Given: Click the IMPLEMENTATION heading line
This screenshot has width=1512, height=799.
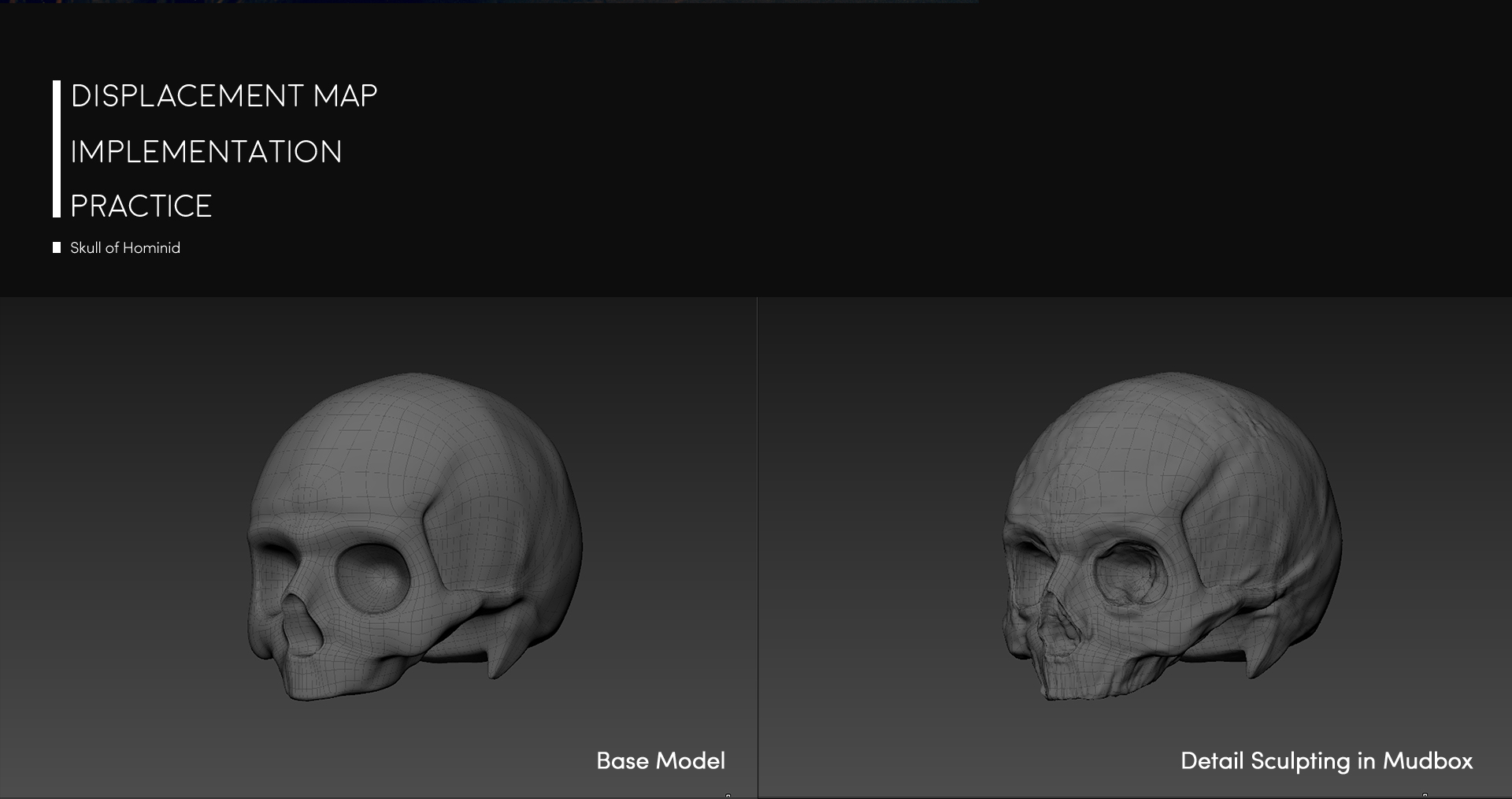Looking at the screenshot, I should click(206, 151).
